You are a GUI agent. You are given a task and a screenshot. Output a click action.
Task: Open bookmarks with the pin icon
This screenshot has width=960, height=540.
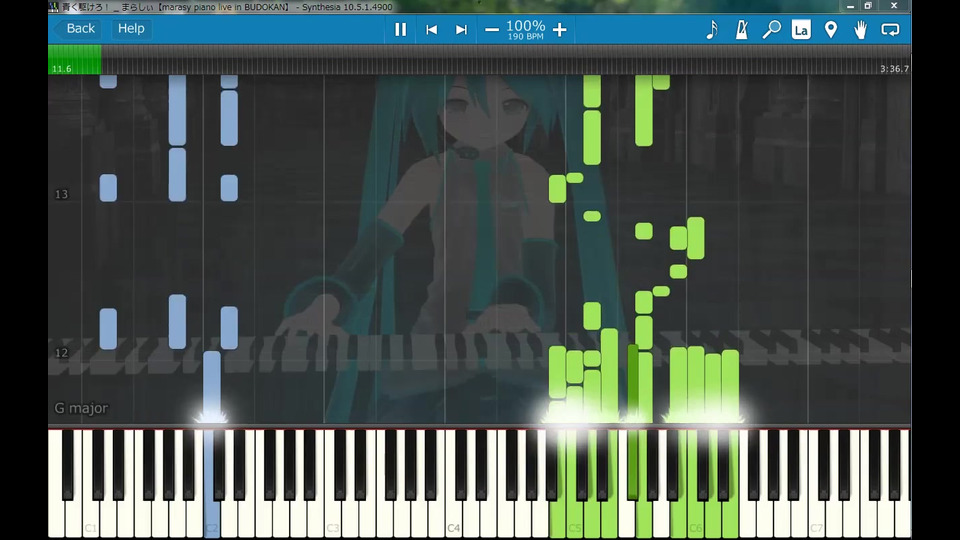[x=831, y=29]
